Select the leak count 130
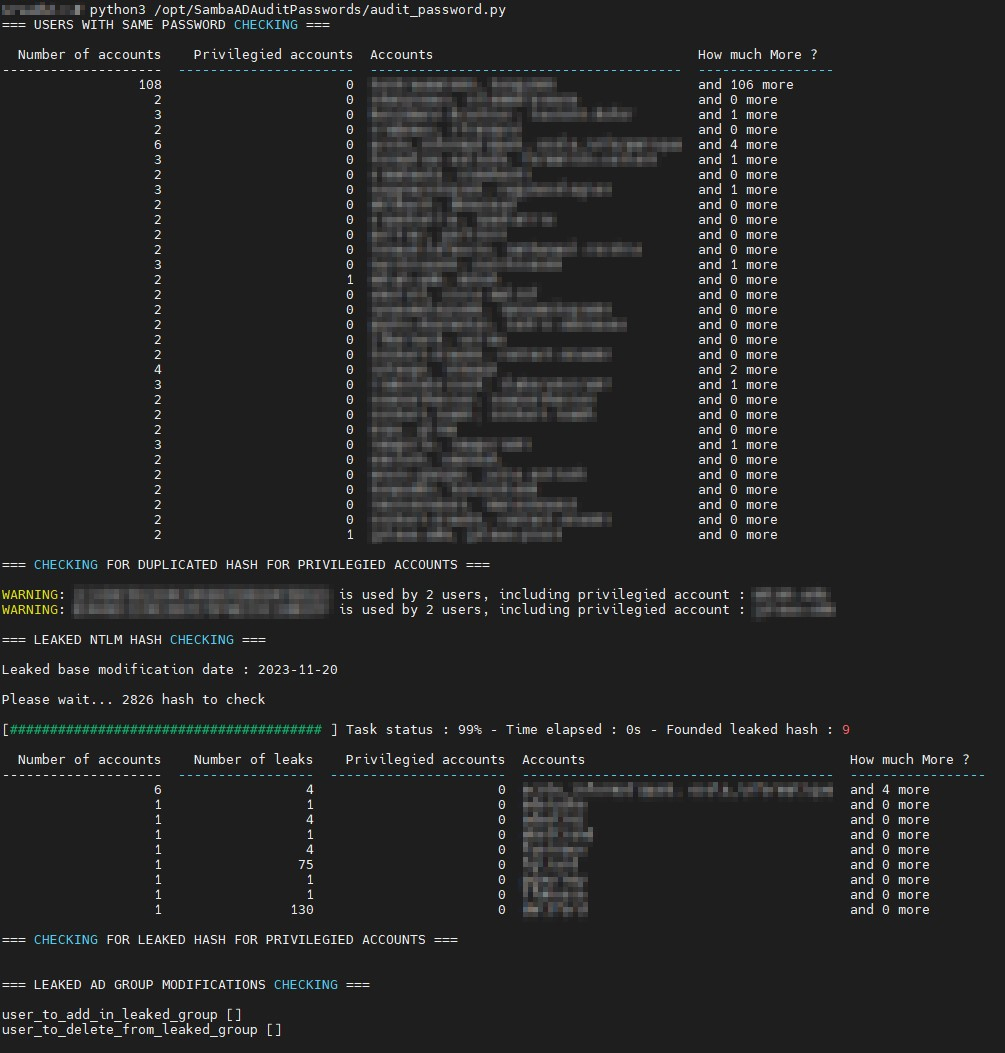Screen dimensions: 1005x1053 coord(301,910)
